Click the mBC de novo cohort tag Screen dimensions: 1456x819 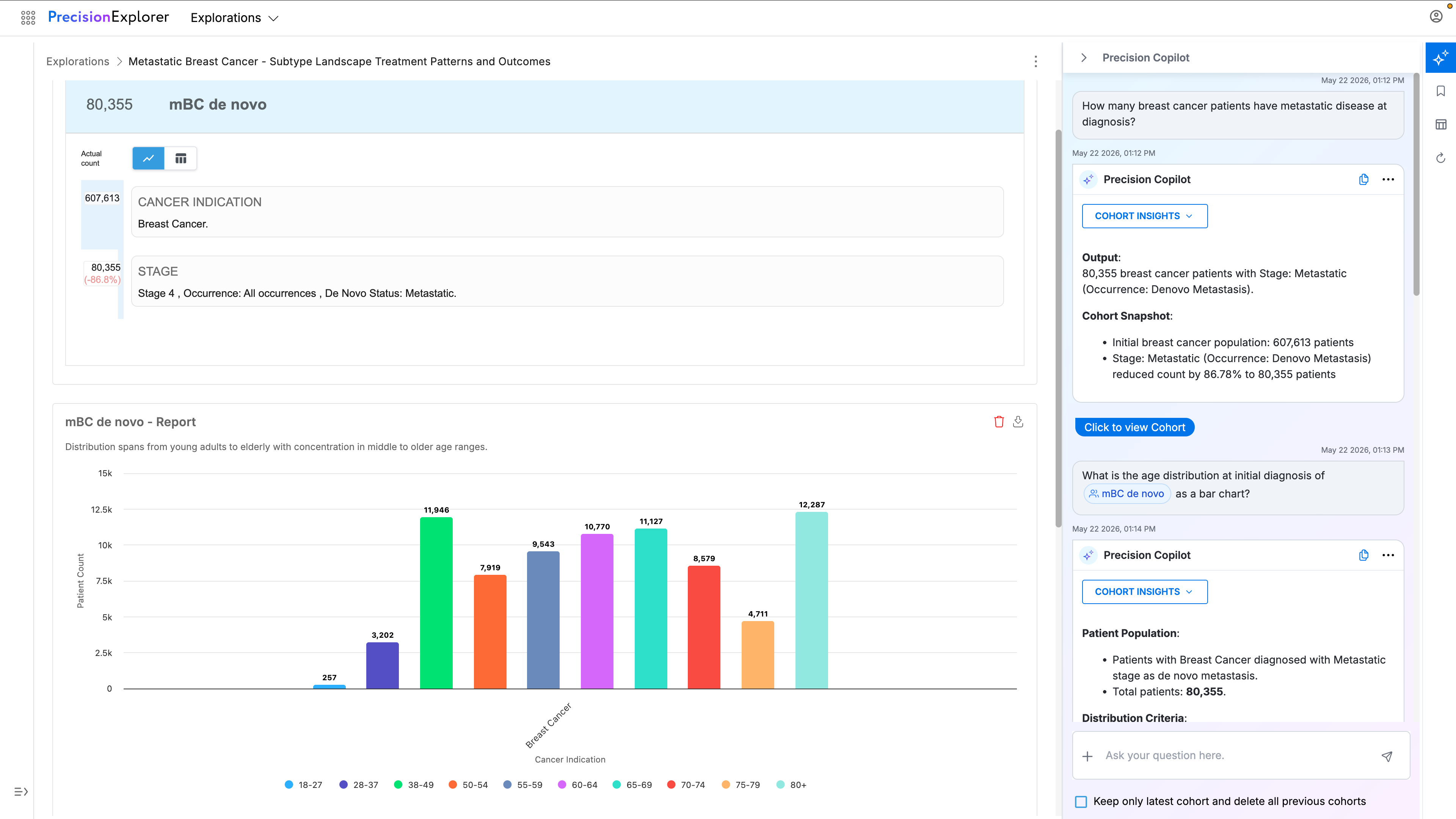pyautogui.click(x=1127, y=493)
